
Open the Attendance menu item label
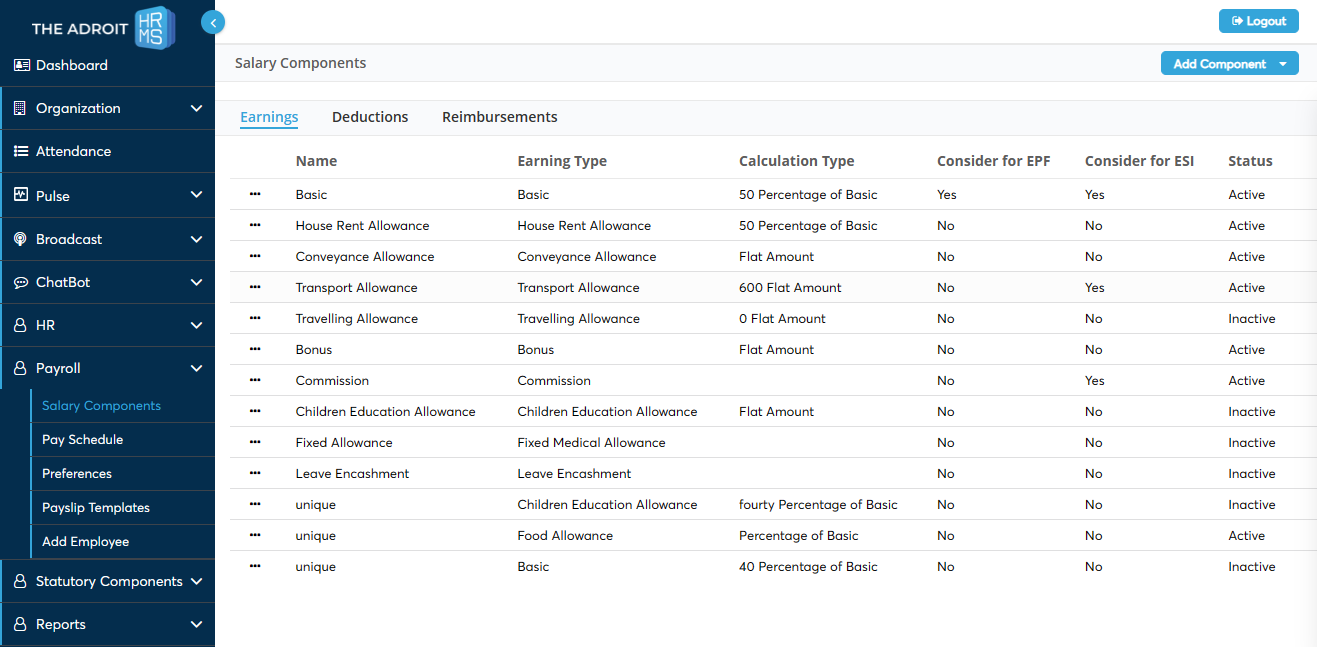tap(74, 151)
